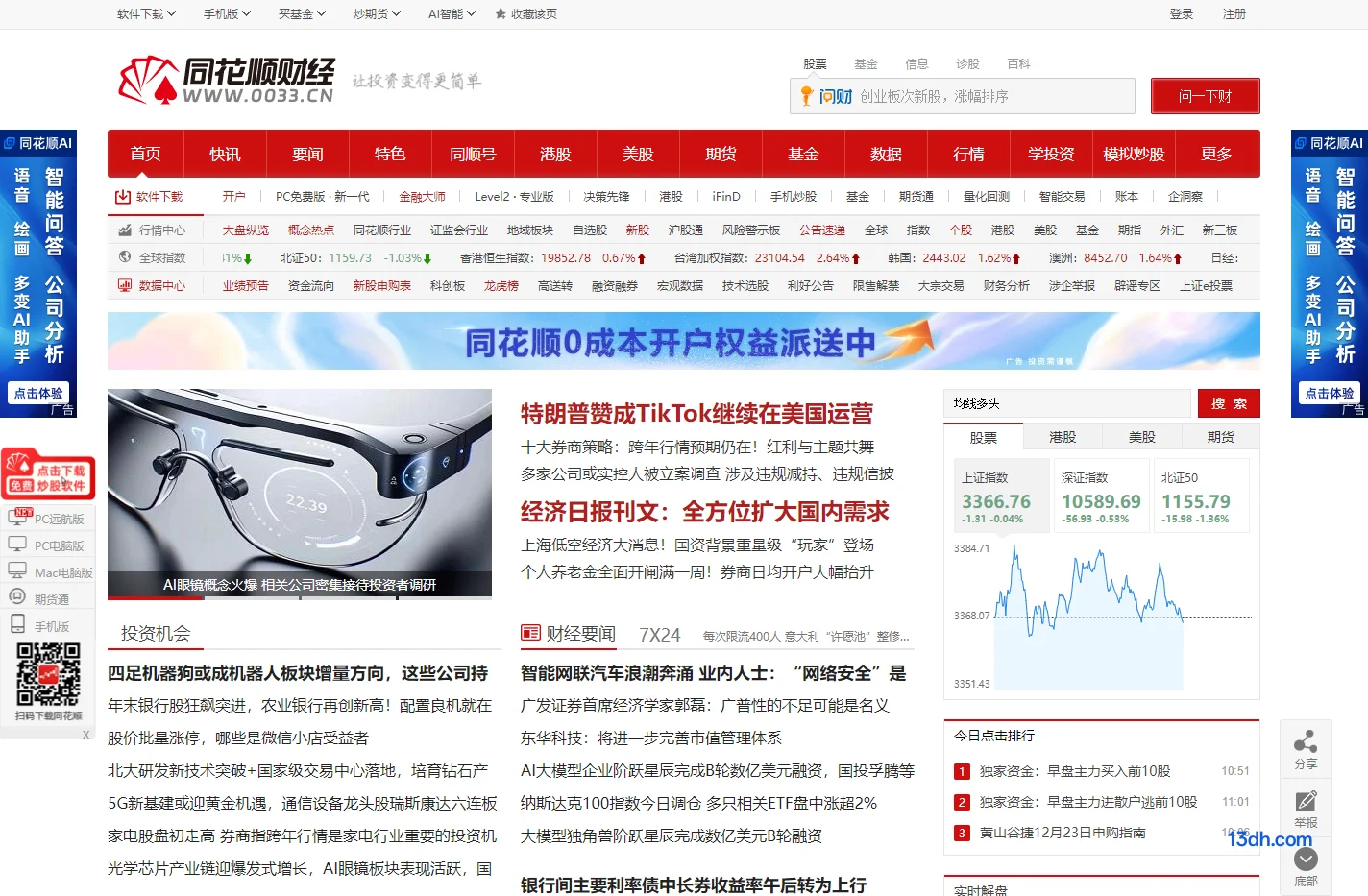Close the left floating sidebar with X
1368x896 pixels.
pos(85,735)
